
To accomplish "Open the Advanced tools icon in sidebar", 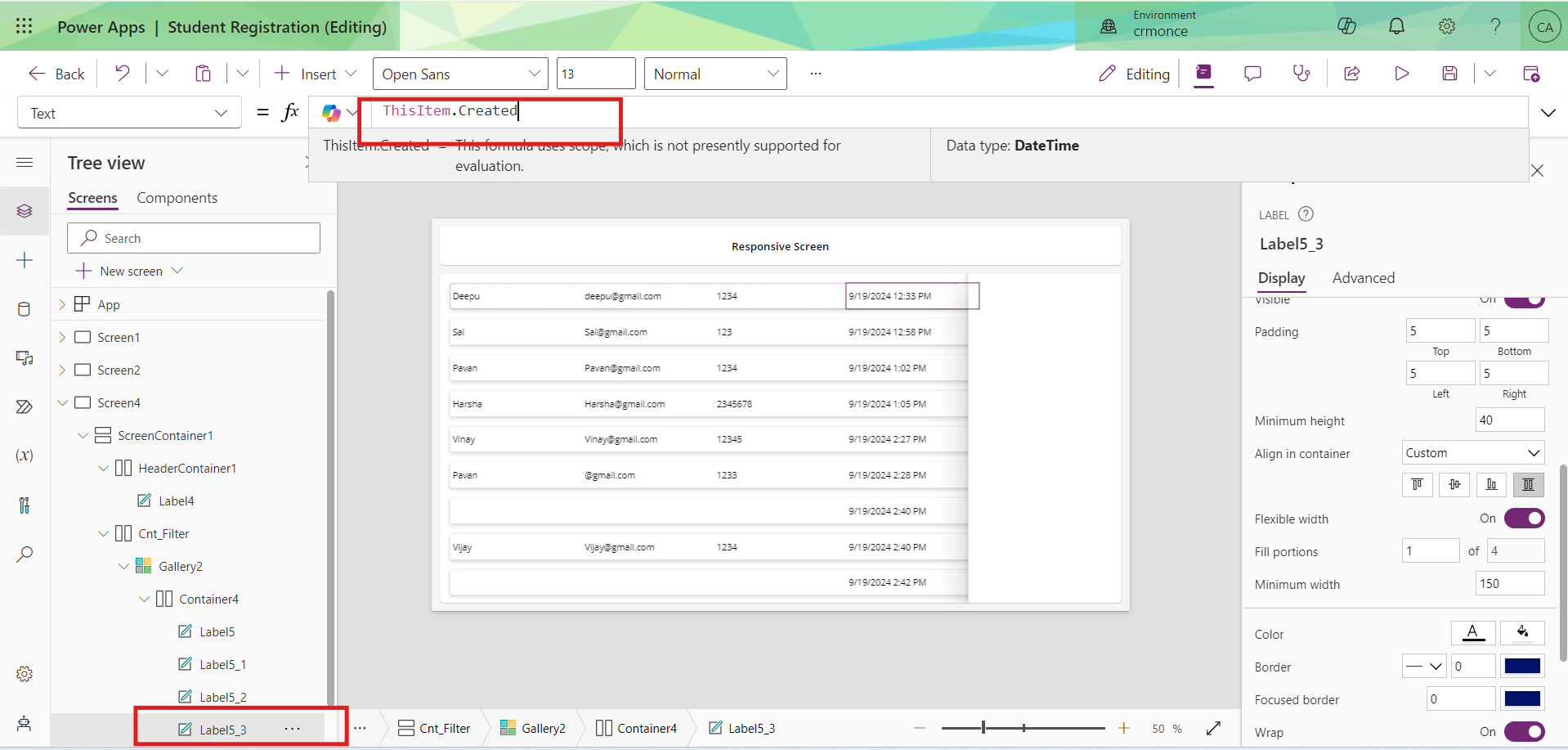I will (25, 505).
